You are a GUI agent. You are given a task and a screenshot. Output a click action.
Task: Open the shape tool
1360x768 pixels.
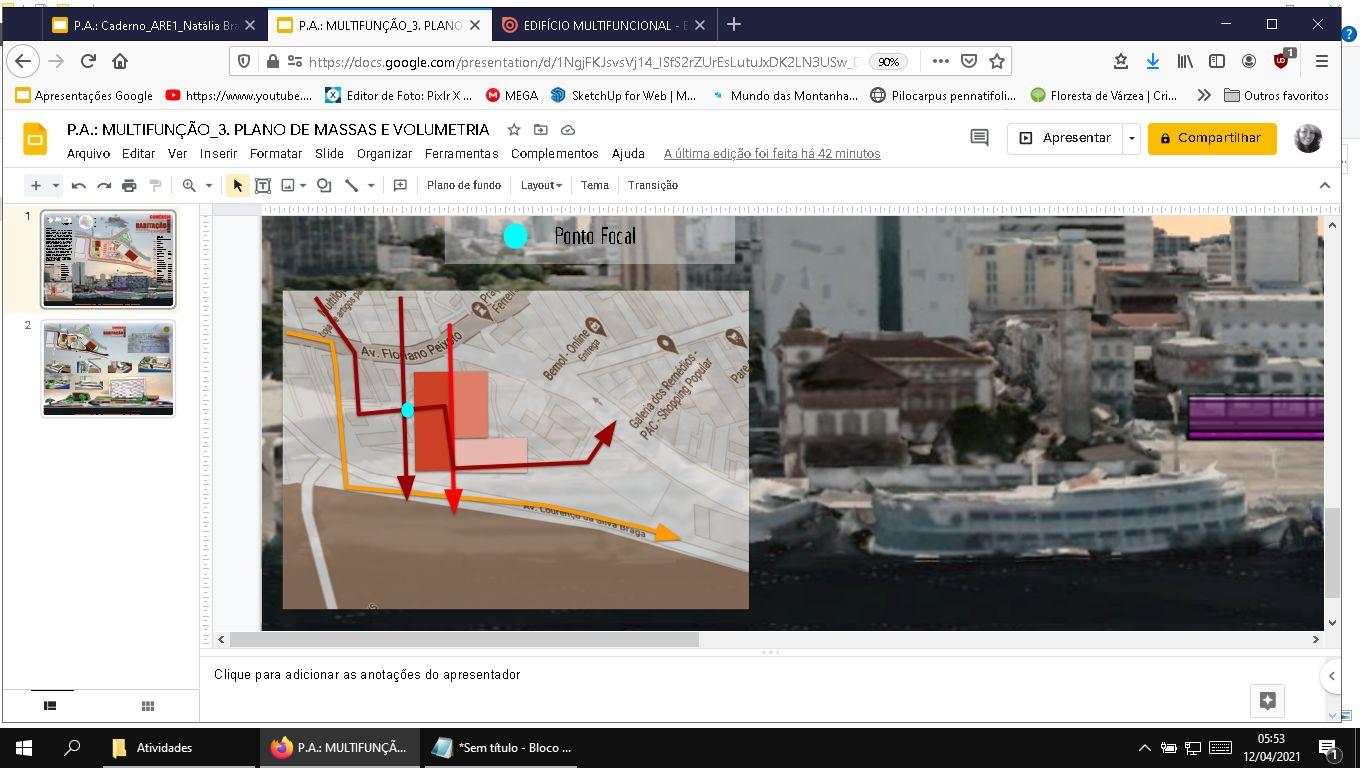pos(324,185)
